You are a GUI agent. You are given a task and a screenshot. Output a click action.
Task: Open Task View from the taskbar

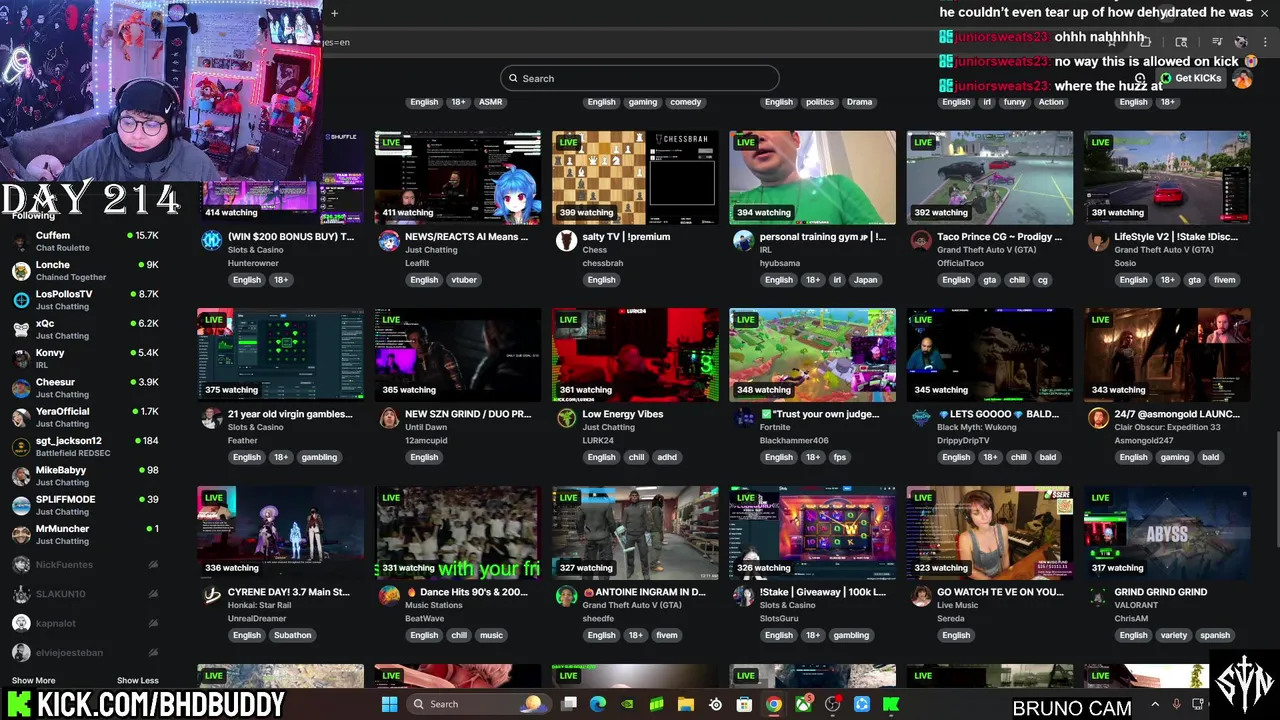[x=569, y=704]
